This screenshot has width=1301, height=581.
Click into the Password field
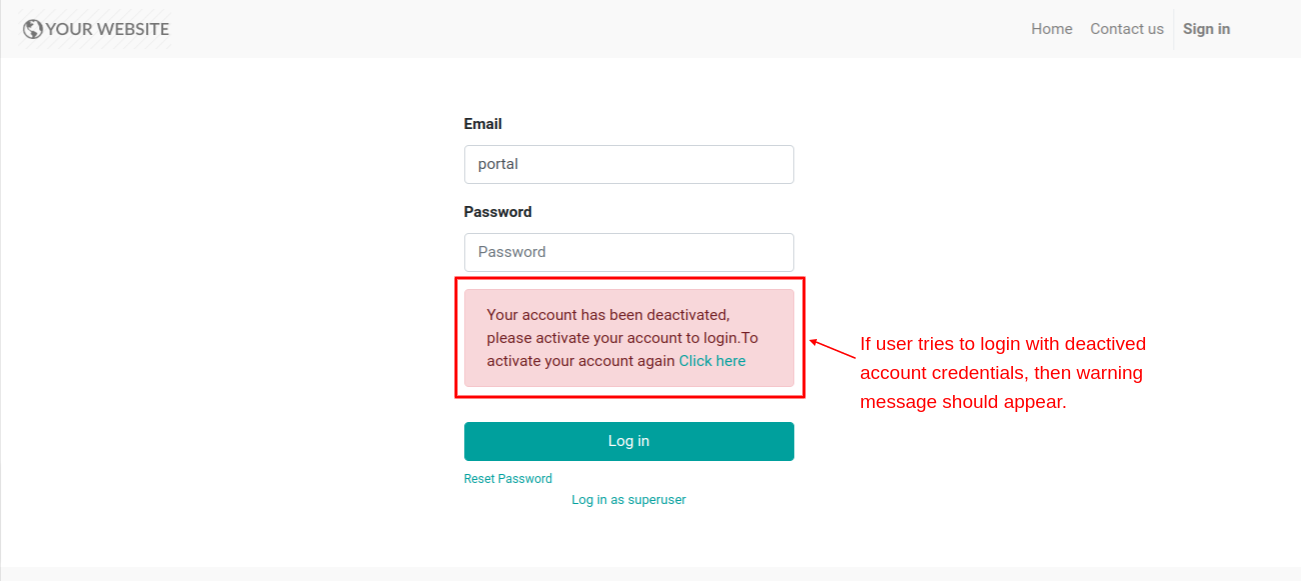[x=629, y=252]
